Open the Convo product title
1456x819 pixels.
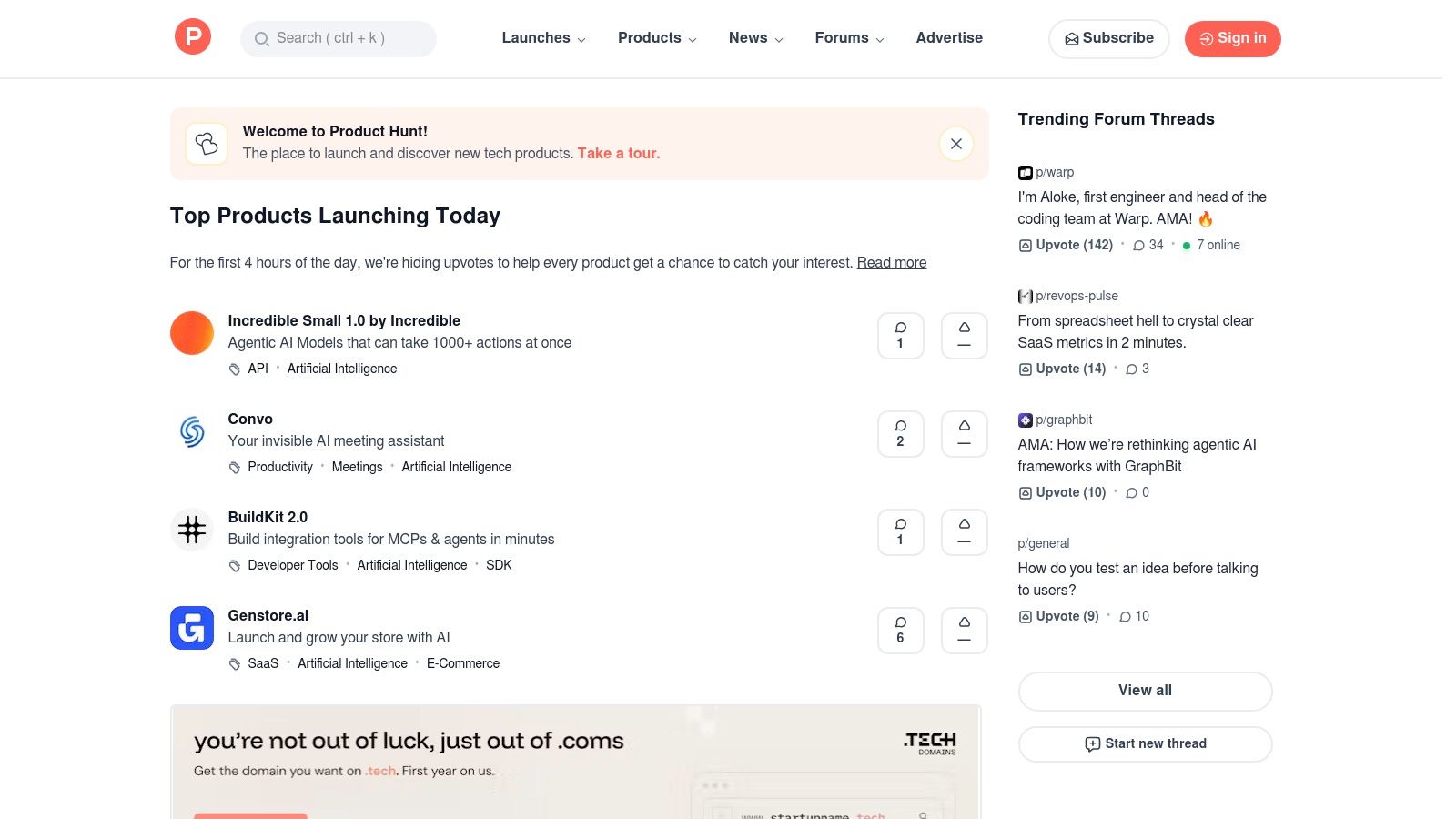coord(250,419)
